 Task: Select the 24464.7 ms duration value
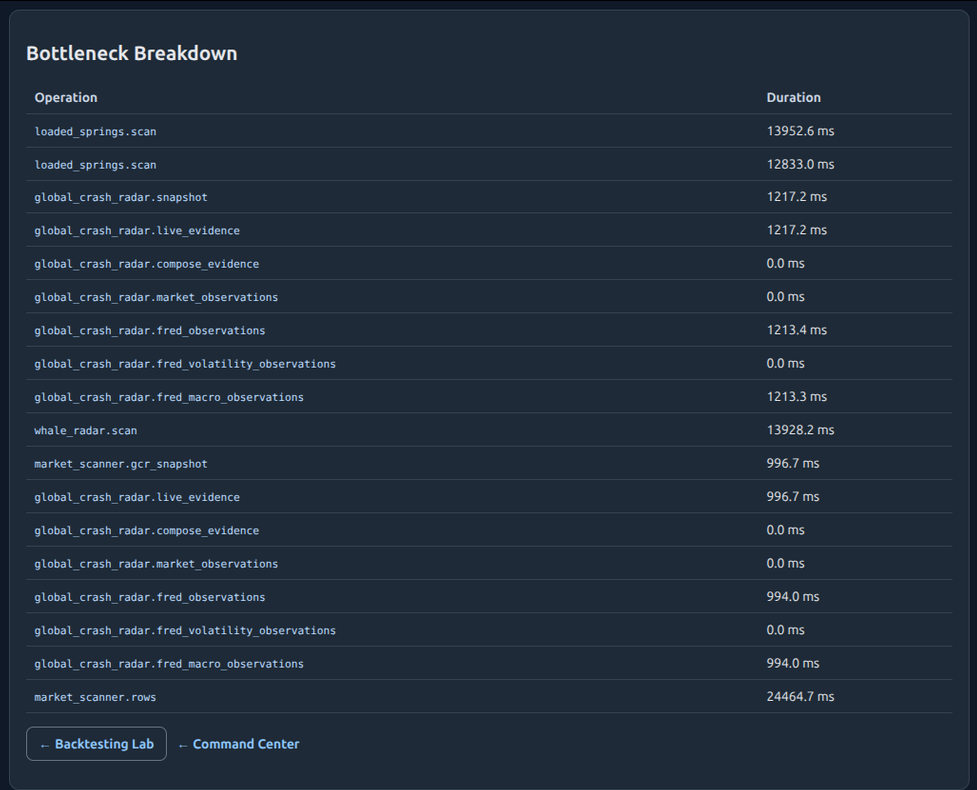click(800, 697)
